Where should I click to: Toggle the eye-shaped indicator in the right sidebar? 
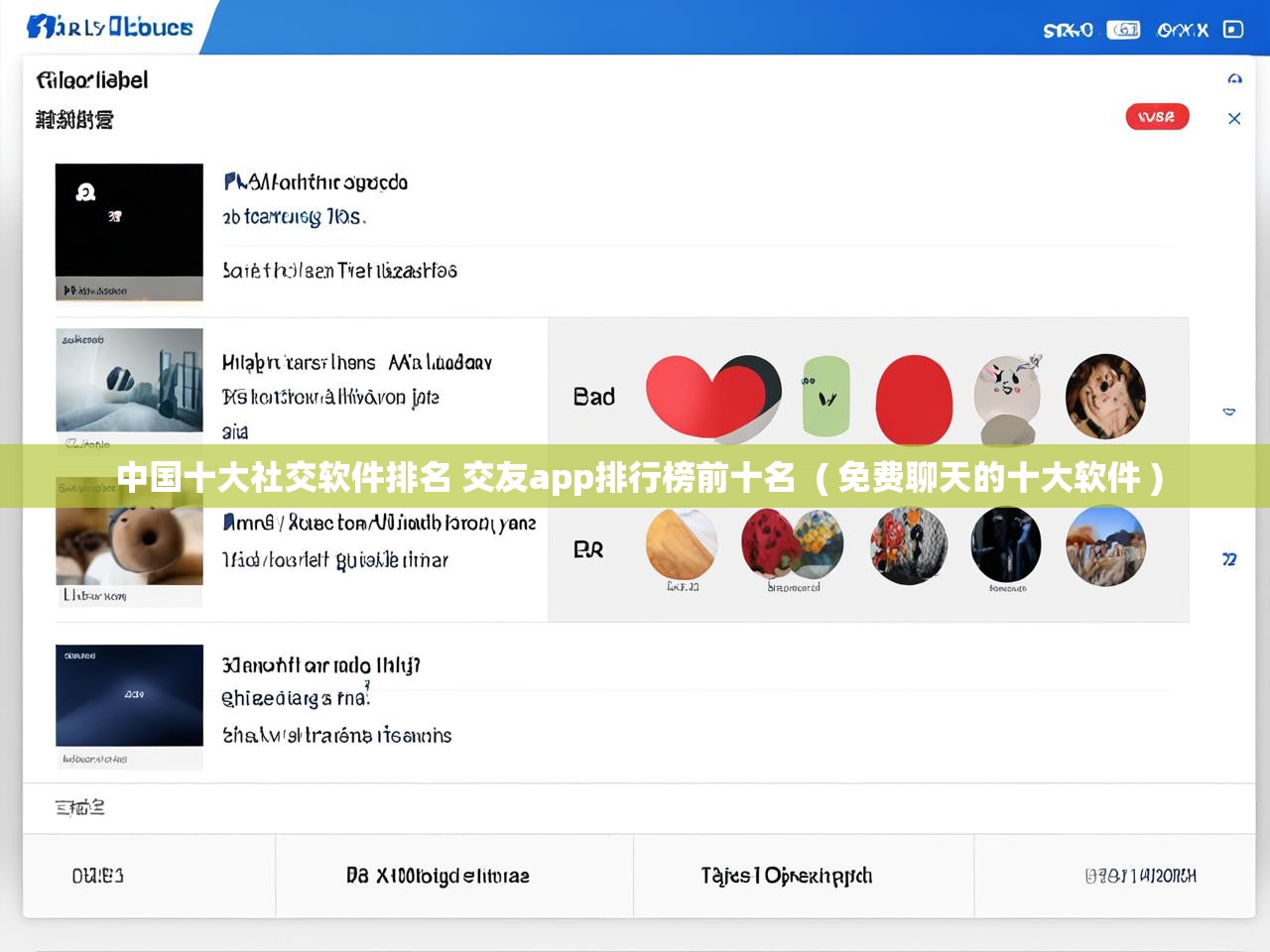pos(1228,412)
